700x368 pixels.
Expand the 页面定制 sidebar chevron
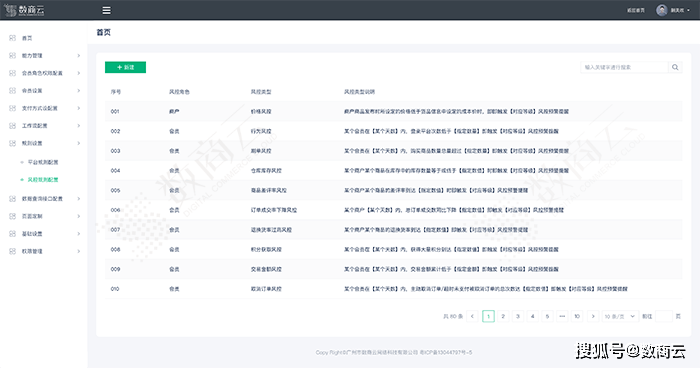79,216
